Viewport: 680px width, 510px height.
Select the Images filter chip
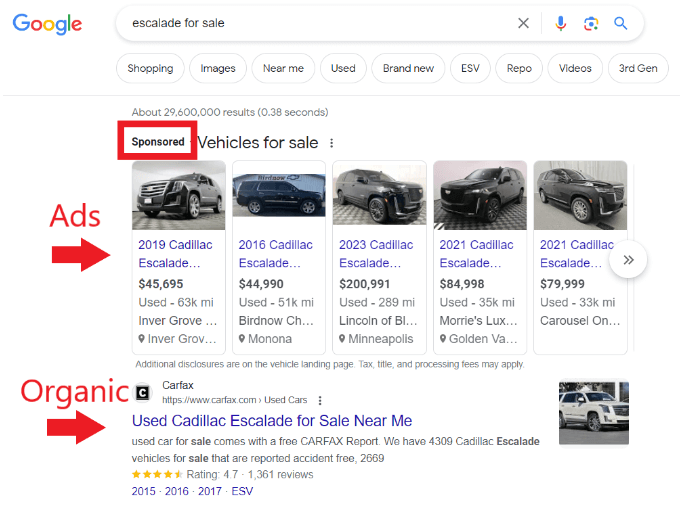(218, 68)
